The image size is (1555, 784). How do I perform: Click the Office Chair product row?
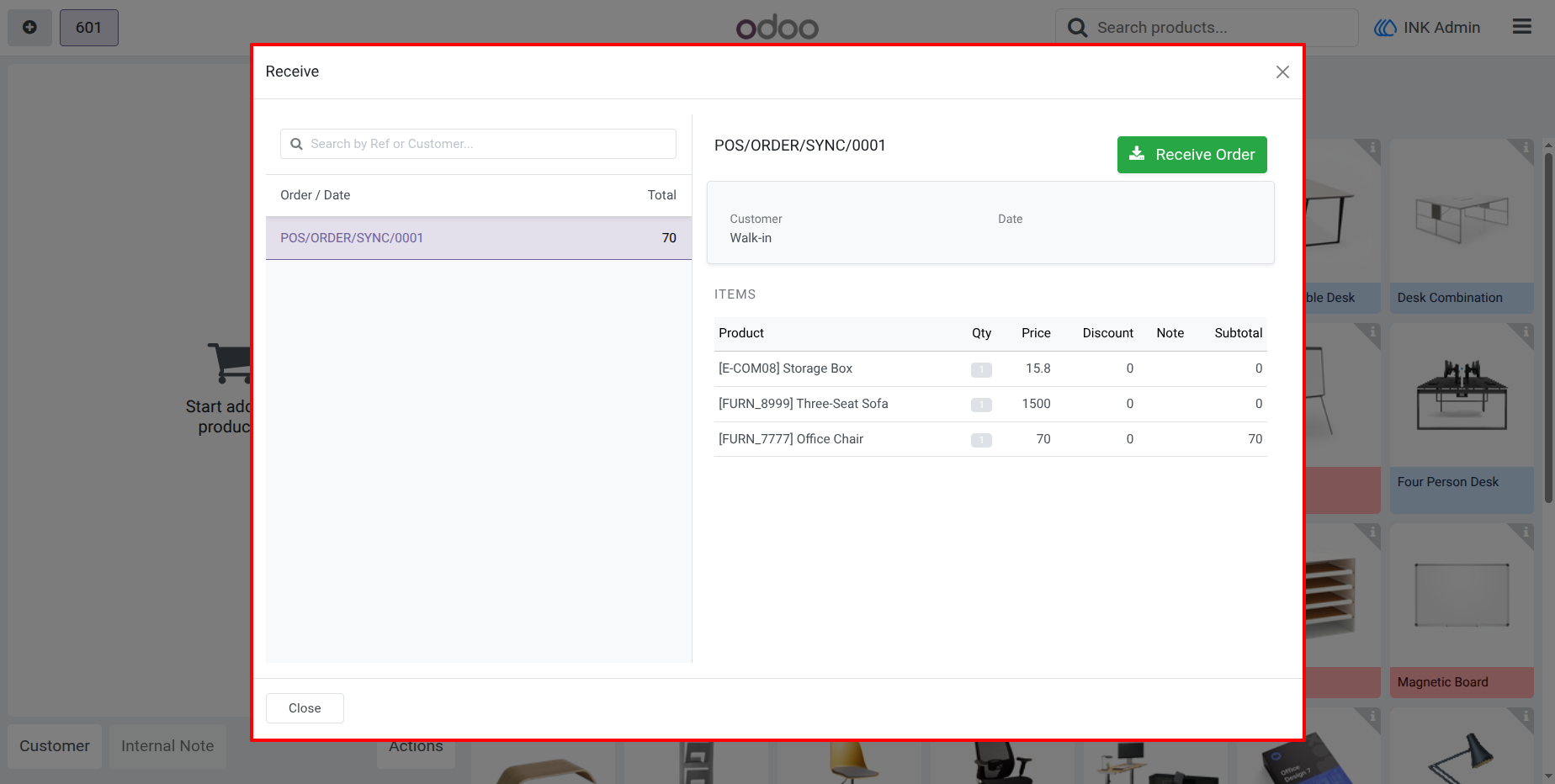tap(990, 439)
